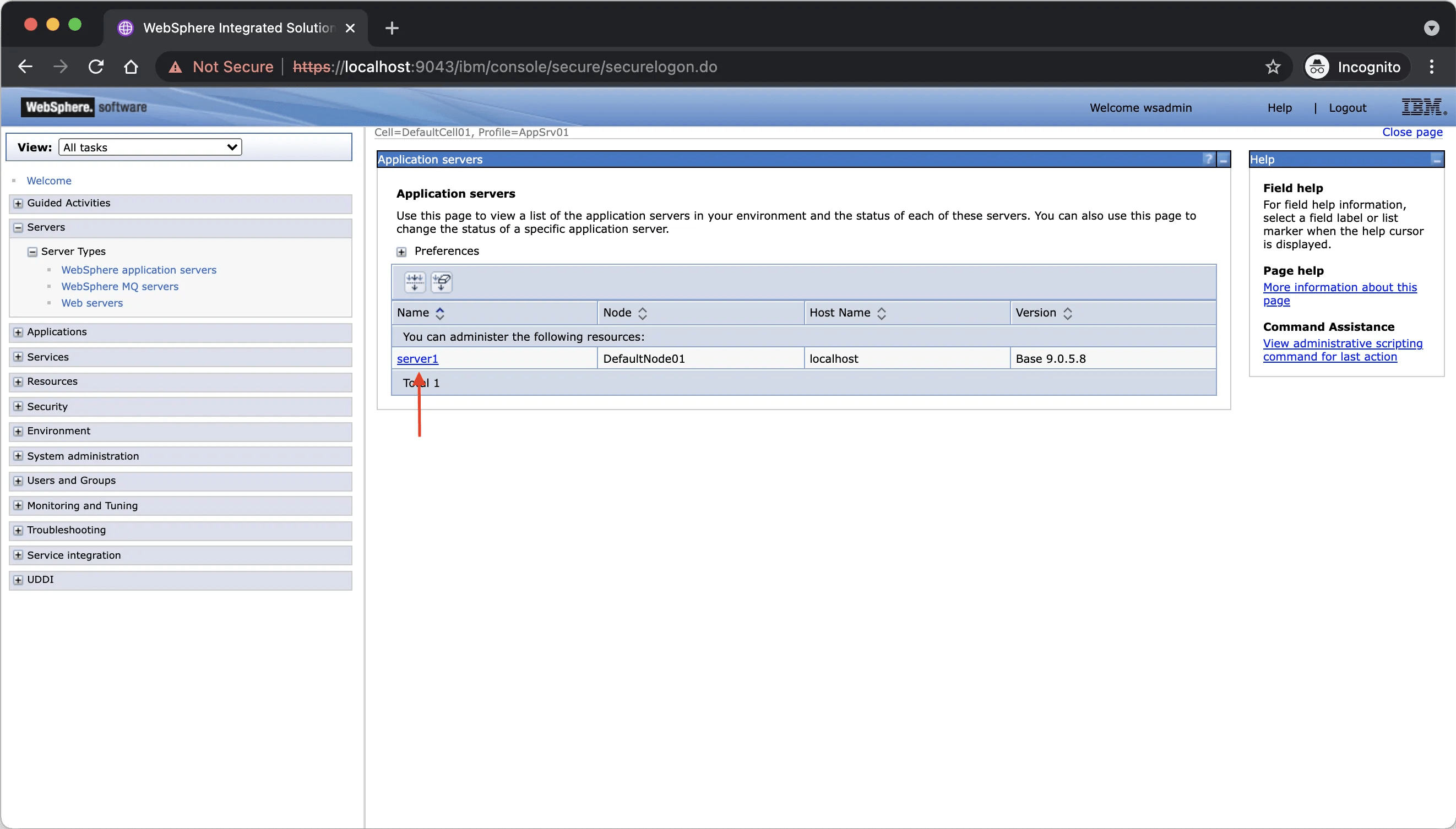
Task: Close the WebSphere Integrated Solutions tab
Action: coord(350,28)
